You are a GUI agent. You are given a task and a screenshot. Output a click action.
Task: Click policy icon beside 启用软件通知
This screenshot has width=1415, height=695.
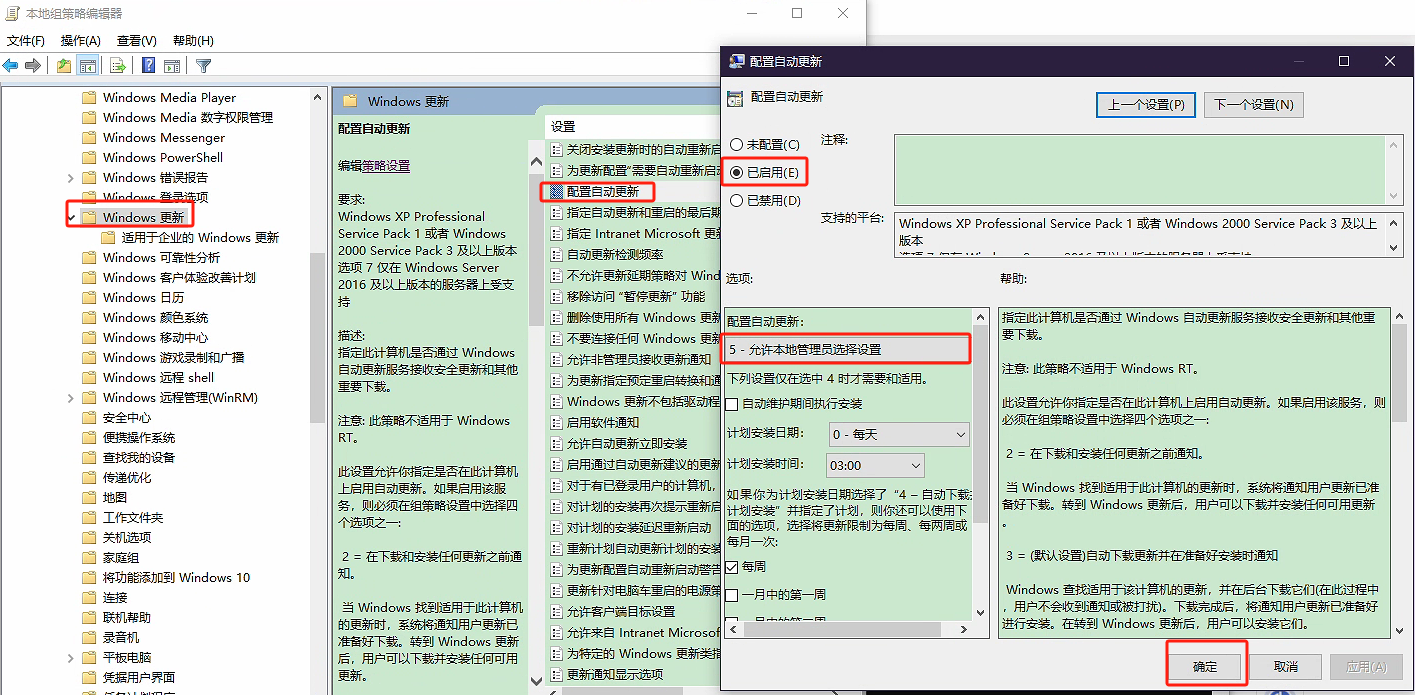click(557, 422)
